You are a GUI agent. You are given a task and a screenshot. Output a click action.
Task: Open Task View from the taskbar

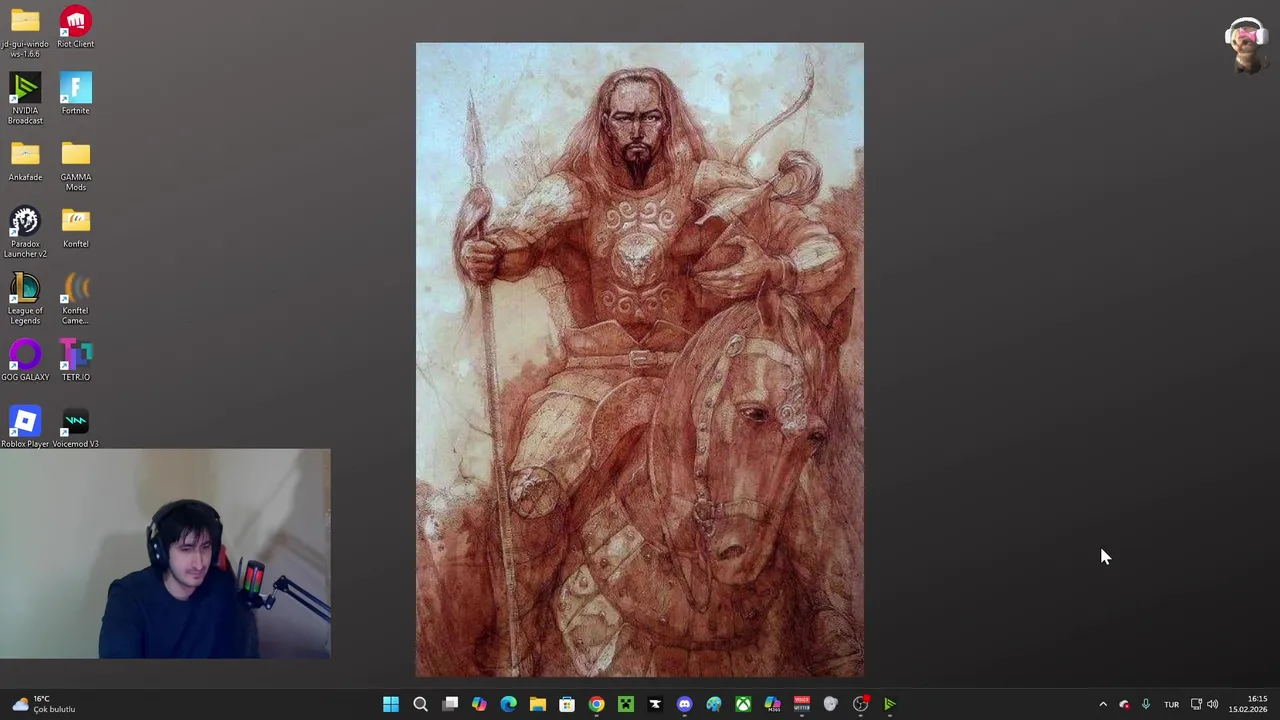(x=450, y=704)
